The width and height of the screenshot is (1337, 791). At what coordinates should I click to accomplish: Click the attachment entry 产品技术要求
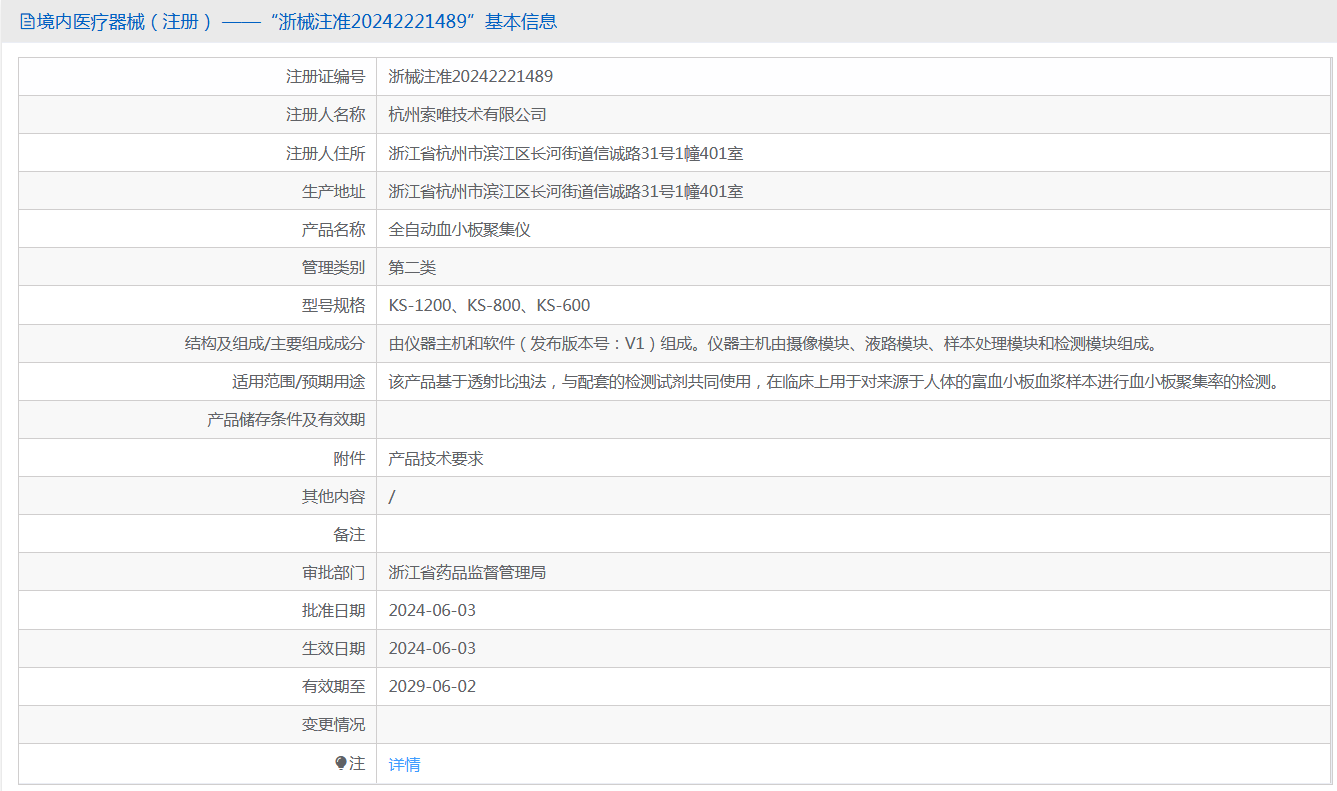tap(435, 458)
